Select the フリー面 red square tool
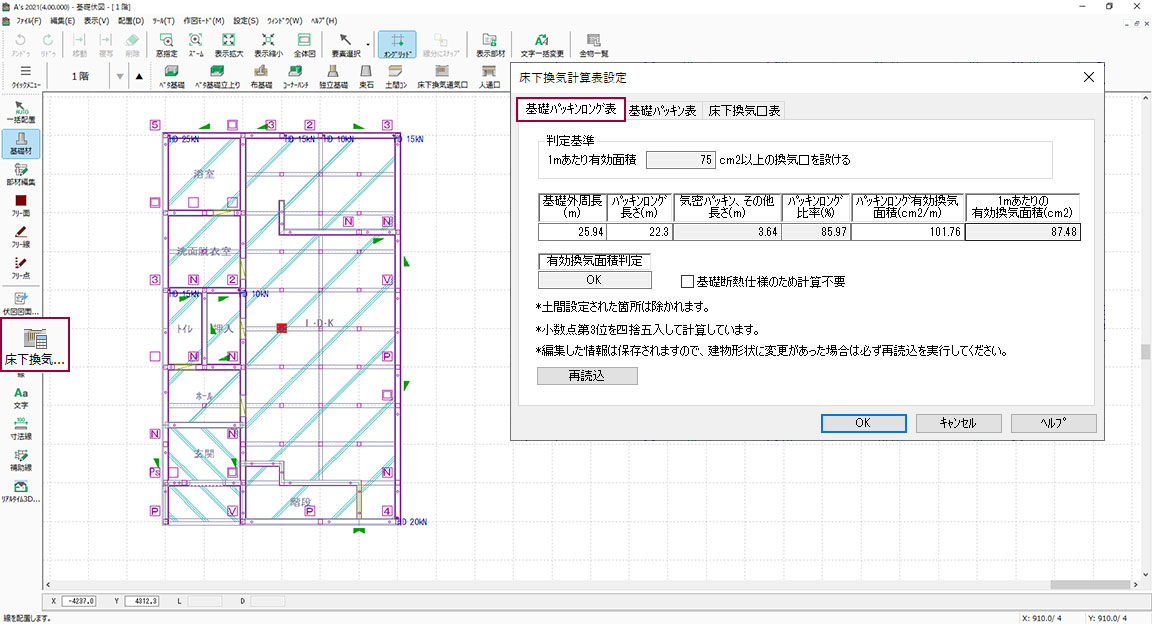 (21, 205)
